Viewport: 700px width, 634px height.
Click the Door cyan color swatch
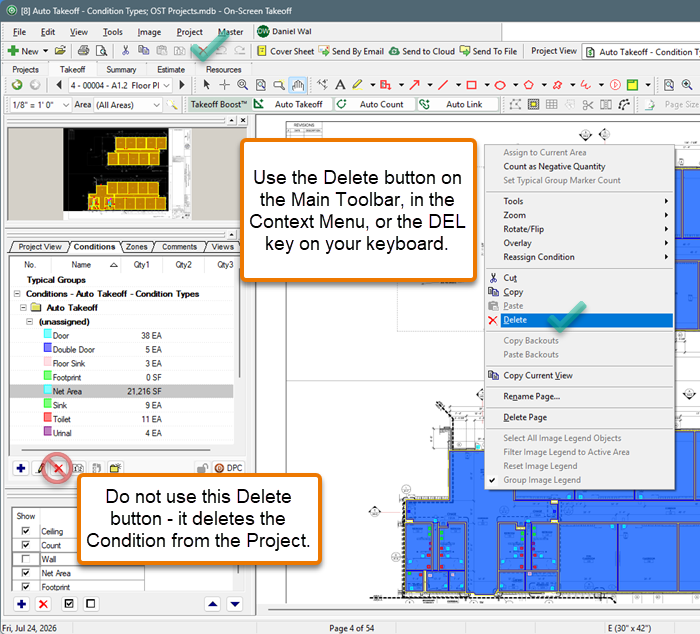(x=48, y=334)
